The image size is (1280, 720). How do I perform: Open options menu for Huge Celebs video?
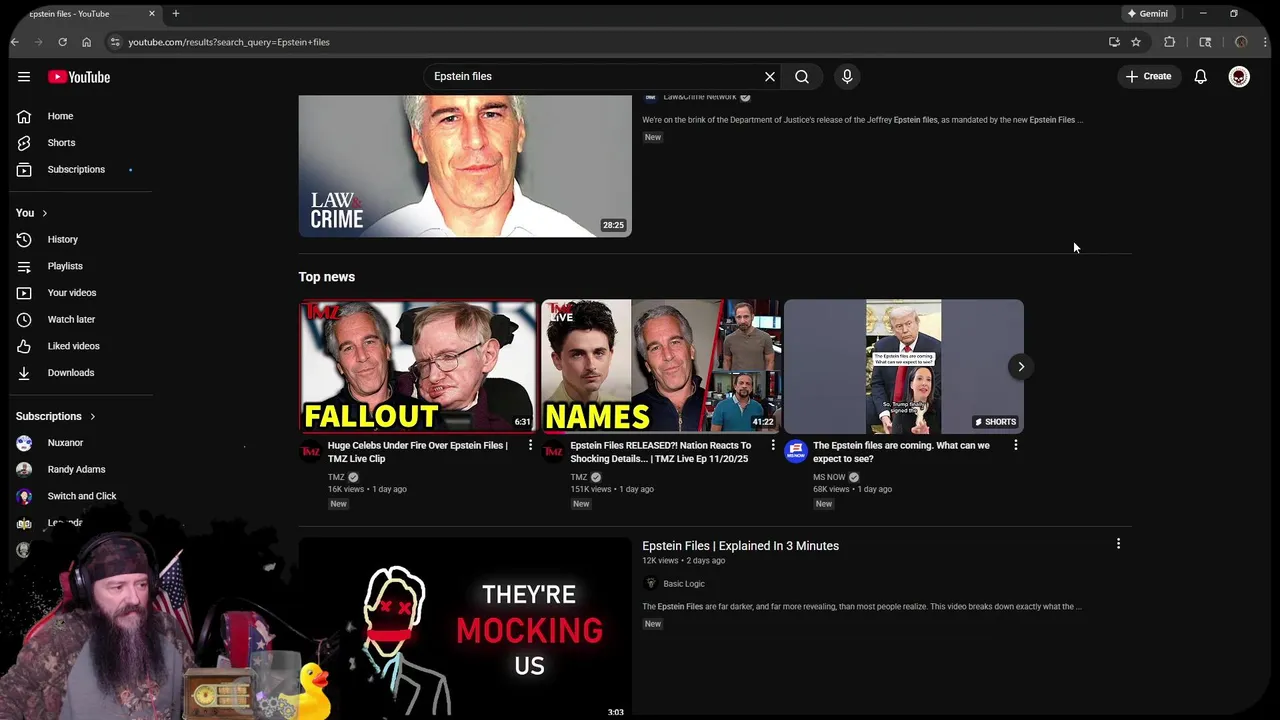click(x=530, y=445)
